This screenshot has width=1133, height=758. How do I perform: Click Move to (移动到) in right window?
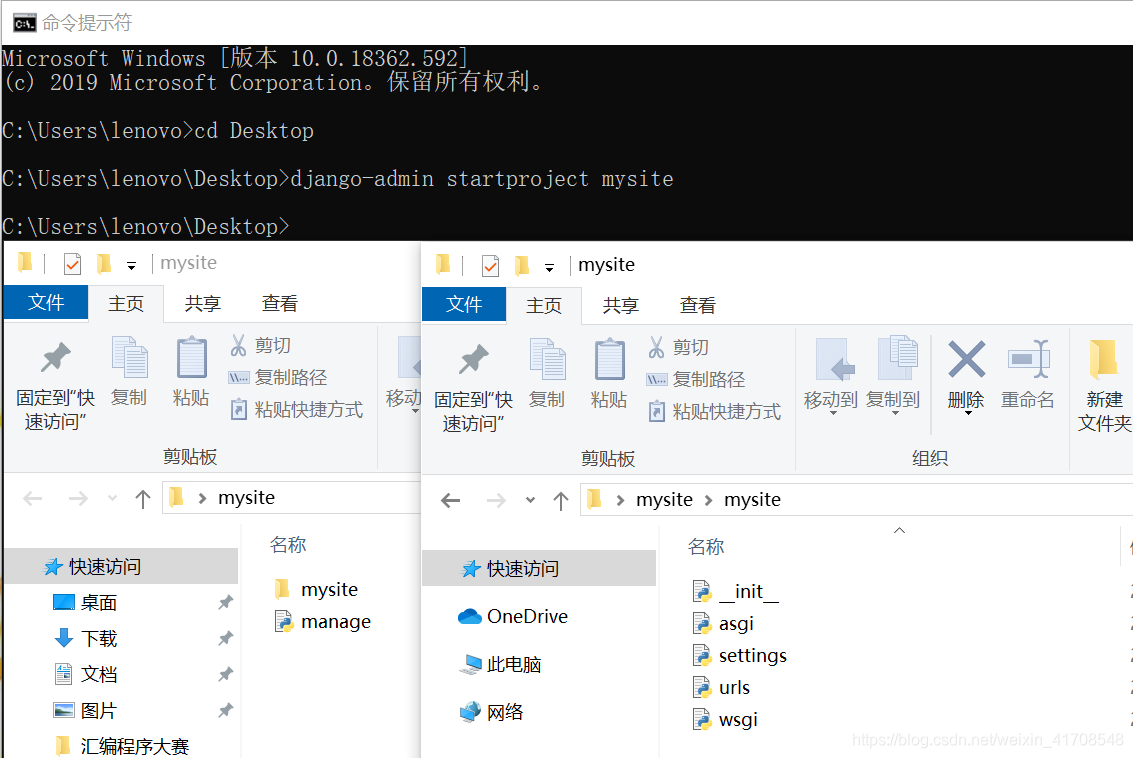[x=831, y=376]
